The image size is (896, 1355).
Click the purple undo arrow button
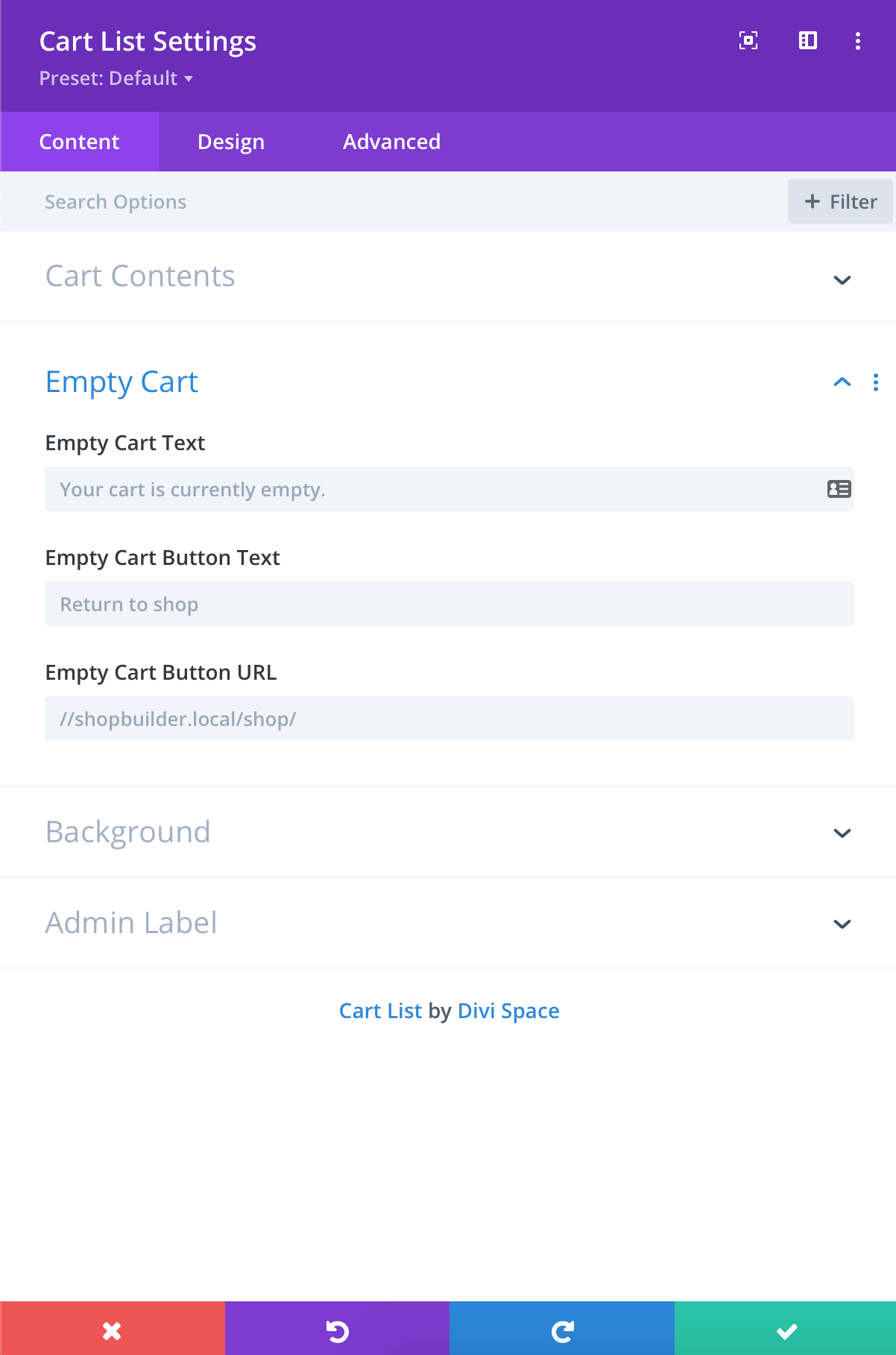pyautogui.click(x=337, y=1329)
